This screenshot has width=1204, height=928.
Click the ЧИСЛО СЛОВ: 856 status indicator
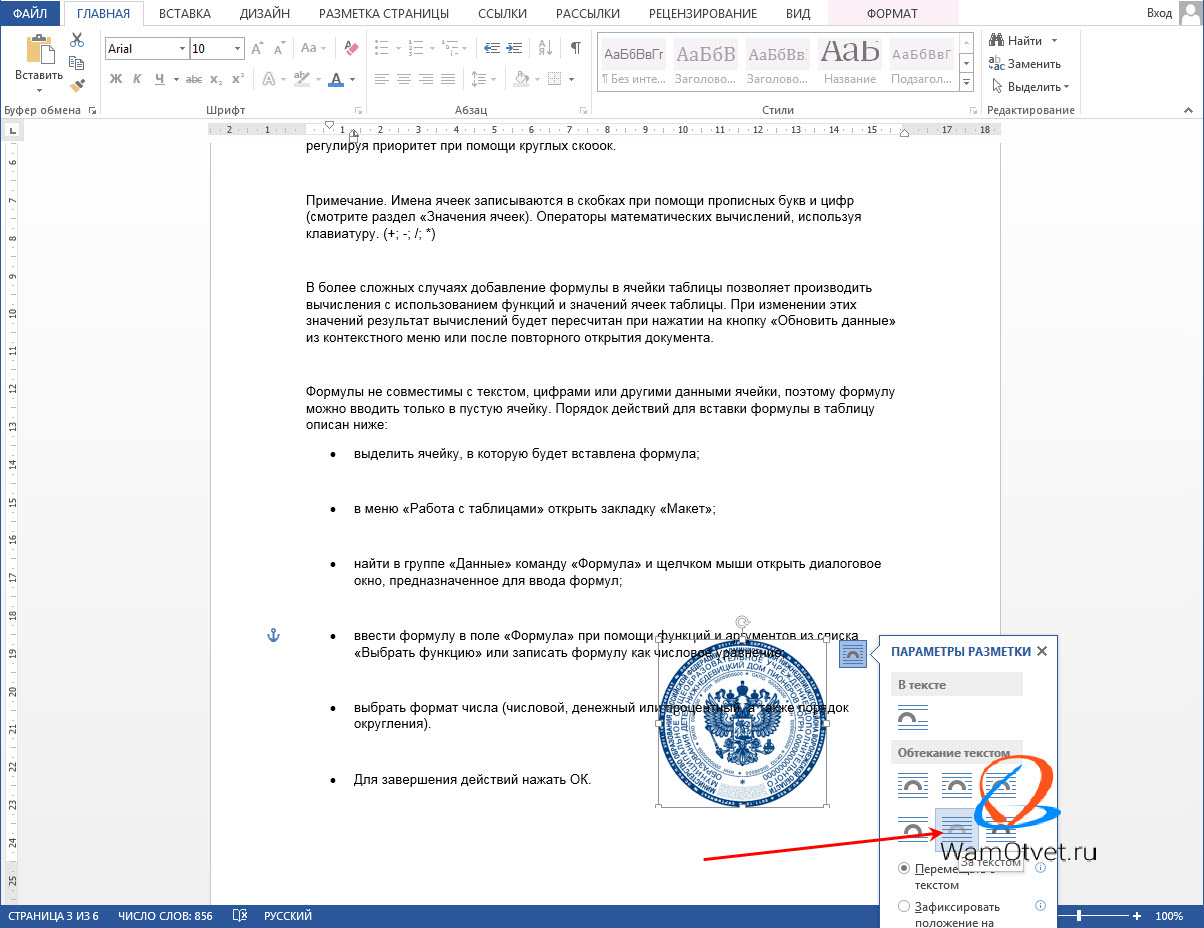click(x=165, y=916)
